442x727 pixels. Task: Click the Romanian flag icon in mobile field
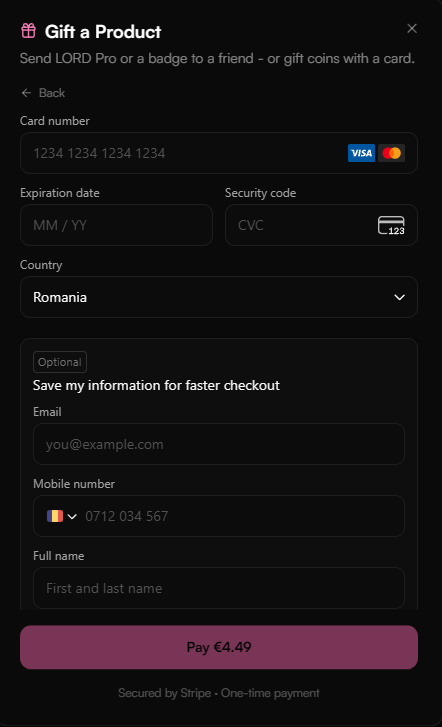[x=55, y=516]
